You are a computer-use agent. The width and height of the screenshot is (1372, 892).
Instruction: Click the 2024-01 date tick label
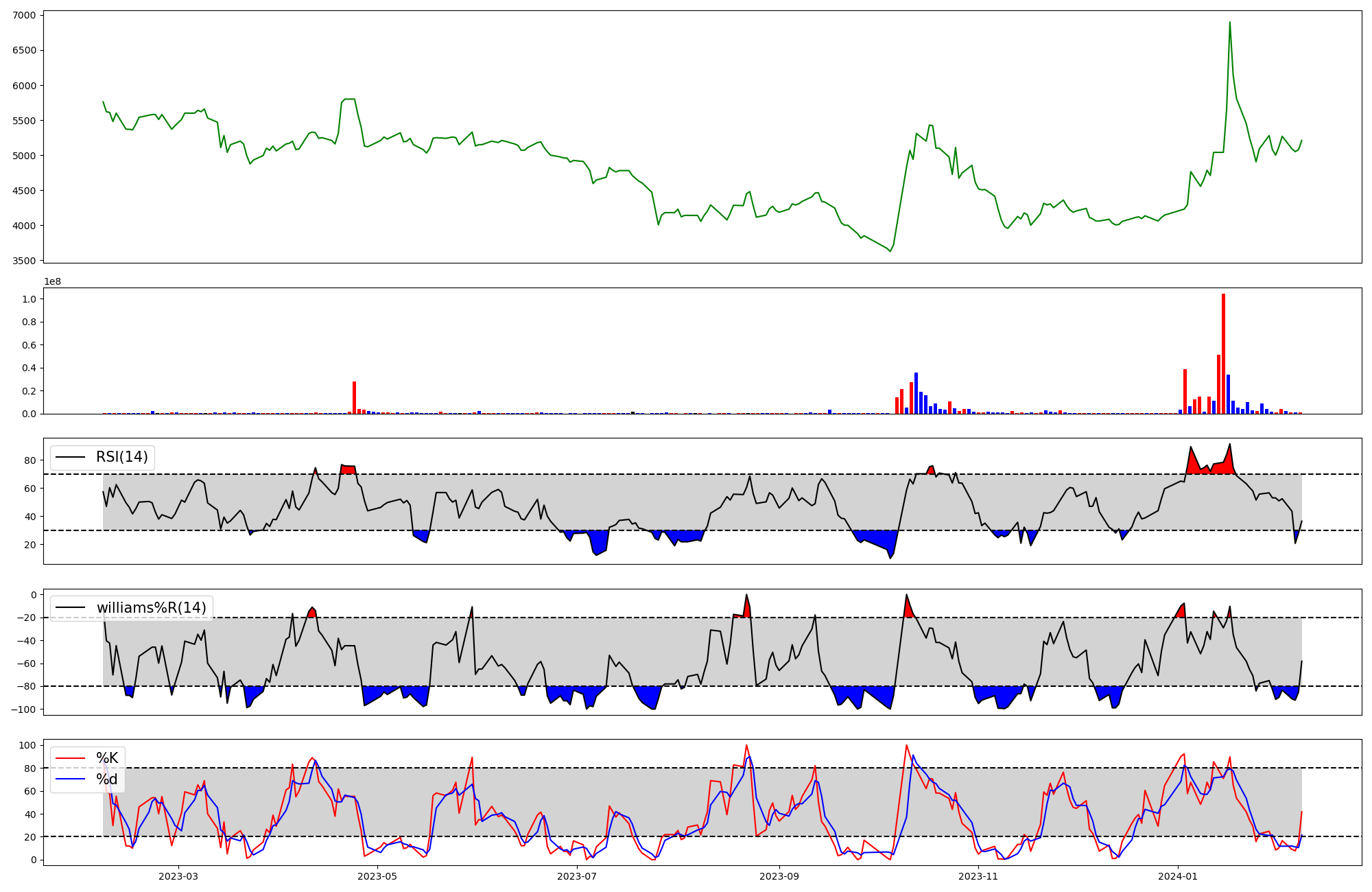tap(1178, 876)
